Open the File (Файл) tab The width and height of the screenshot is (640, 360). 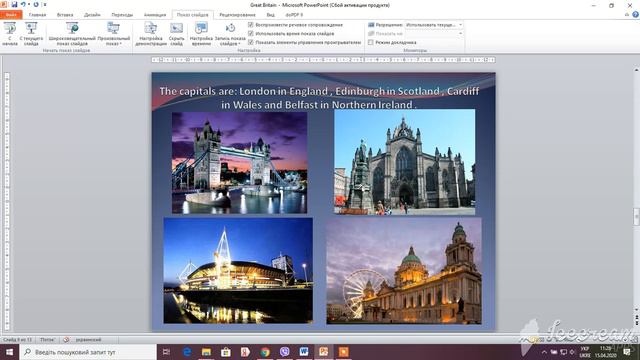11,15
